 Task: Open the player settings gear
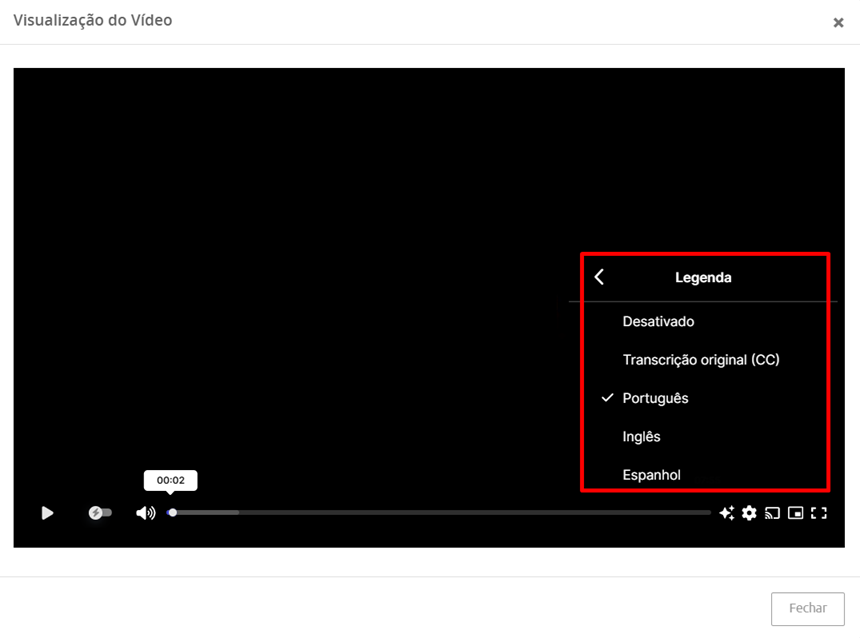point(749,513)
